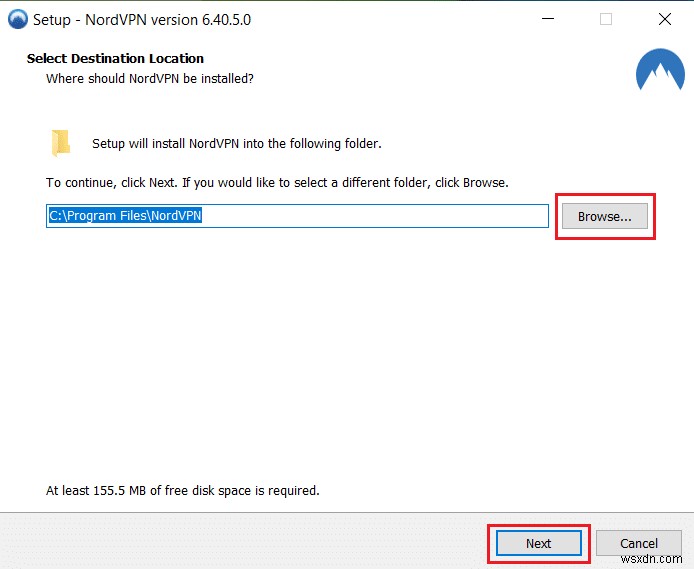The width and height of the screenshot is (694, 569).
Task: Close the setup window
Action: coord(664,19)
